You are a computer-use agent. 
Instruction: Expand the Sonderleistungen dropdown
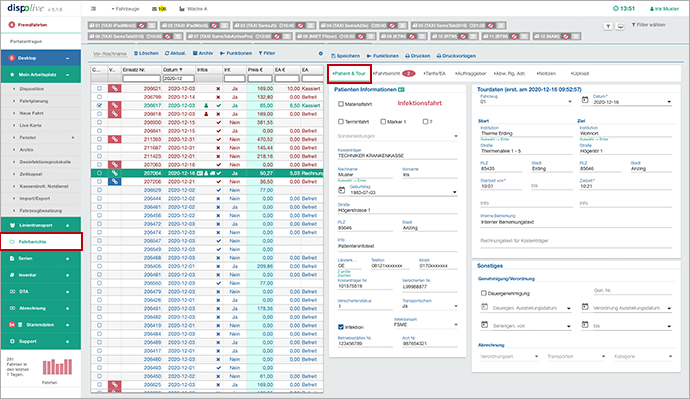click(x=397, y=136)
